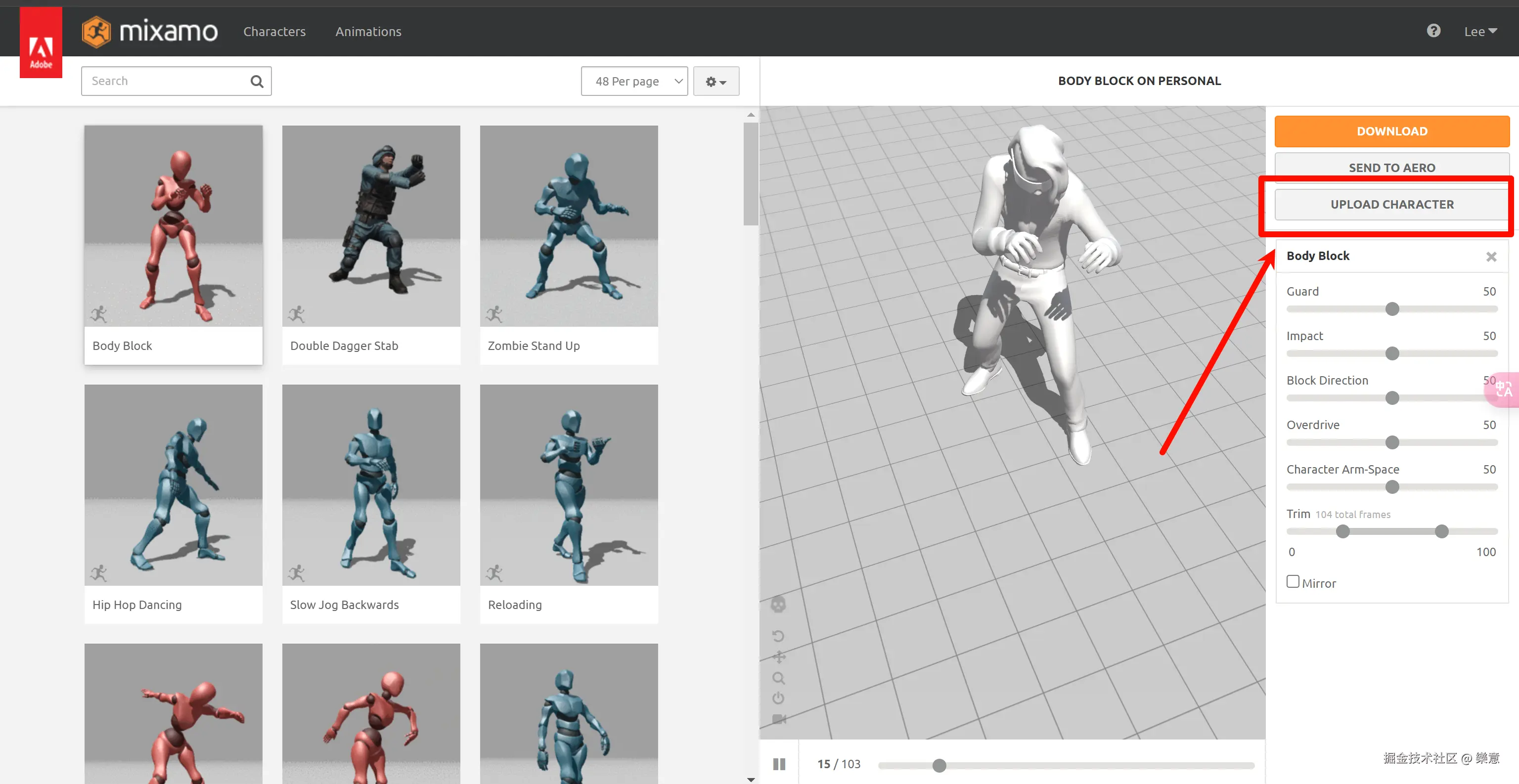Click the Download button

pos(1391,131)
